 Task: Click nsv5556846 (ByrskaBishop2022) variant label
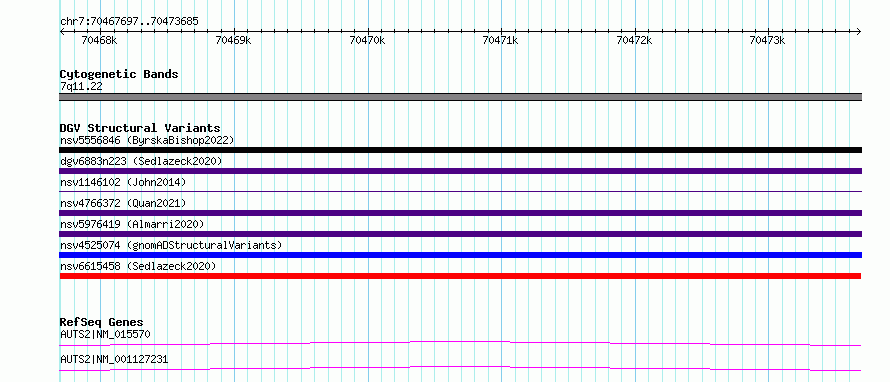coord(147,140)
